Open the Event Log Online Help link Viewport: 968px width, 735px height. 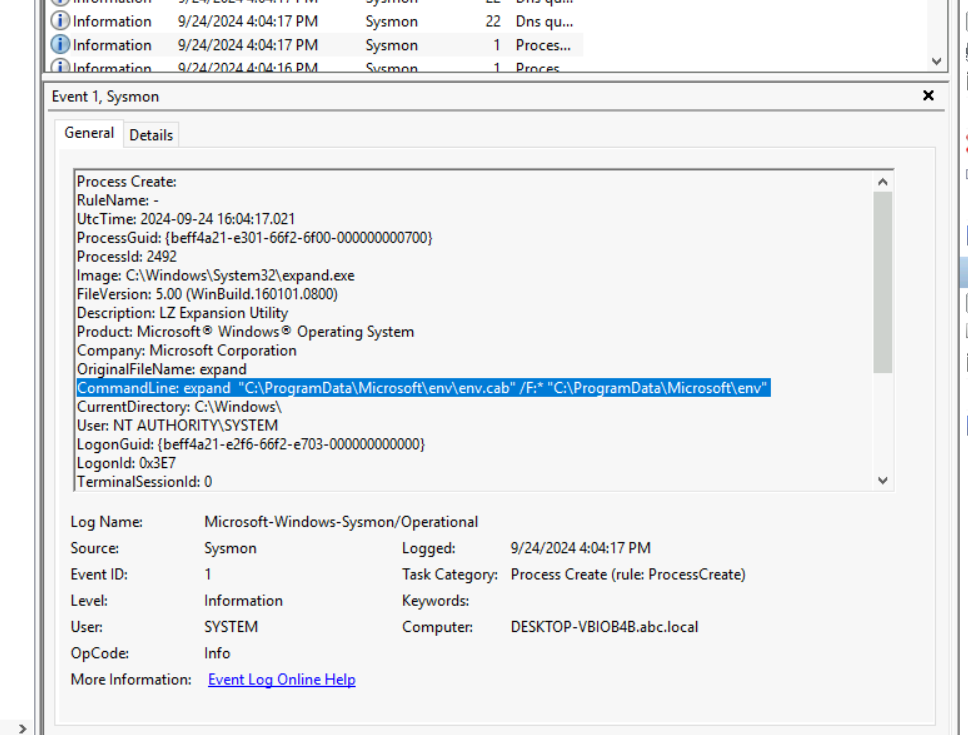pyautogui.click(x=281, y=680)
